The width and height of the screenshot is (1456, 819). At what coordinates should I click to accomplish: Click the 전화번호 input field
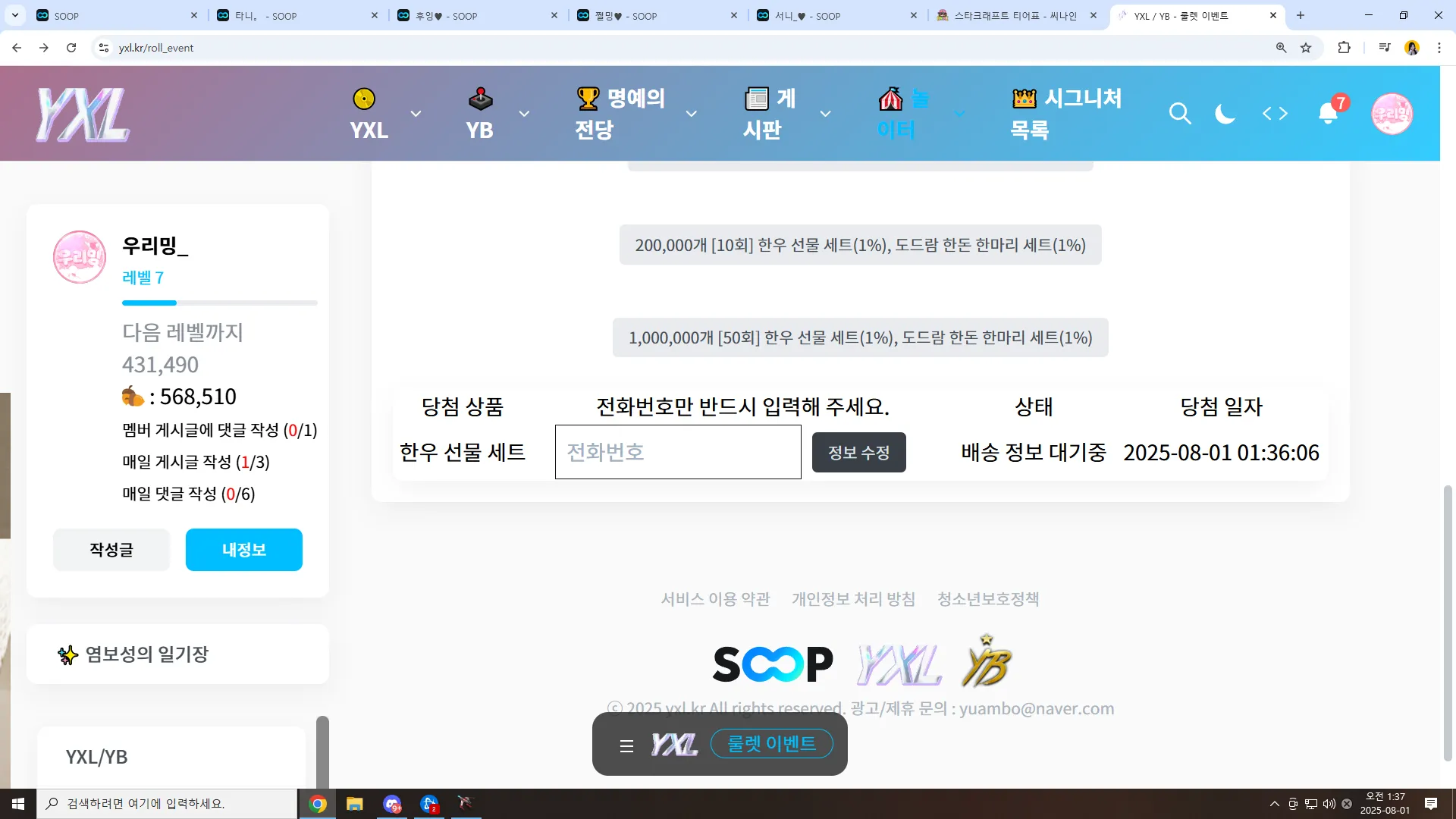pyautogui.click(x=677, y=452)
